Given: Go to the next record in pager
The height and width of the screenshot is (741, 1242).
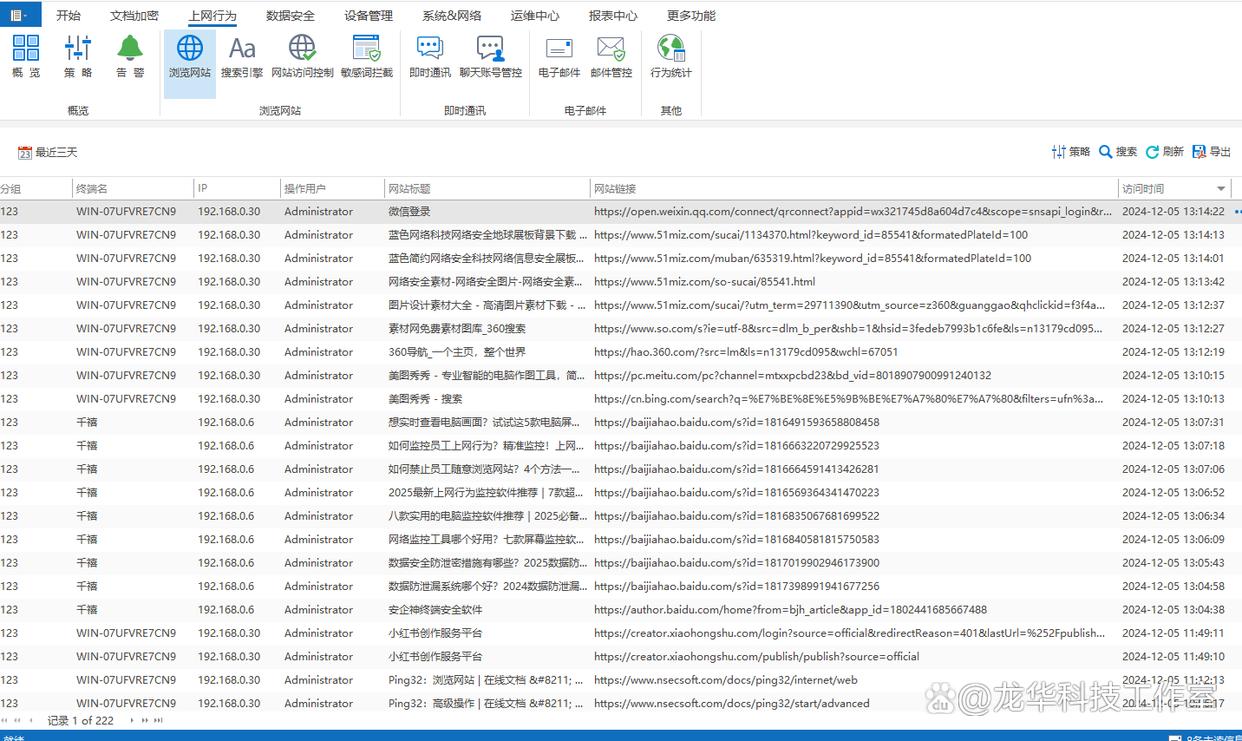Looking at the screenshot, I should (x=131, y=720).
